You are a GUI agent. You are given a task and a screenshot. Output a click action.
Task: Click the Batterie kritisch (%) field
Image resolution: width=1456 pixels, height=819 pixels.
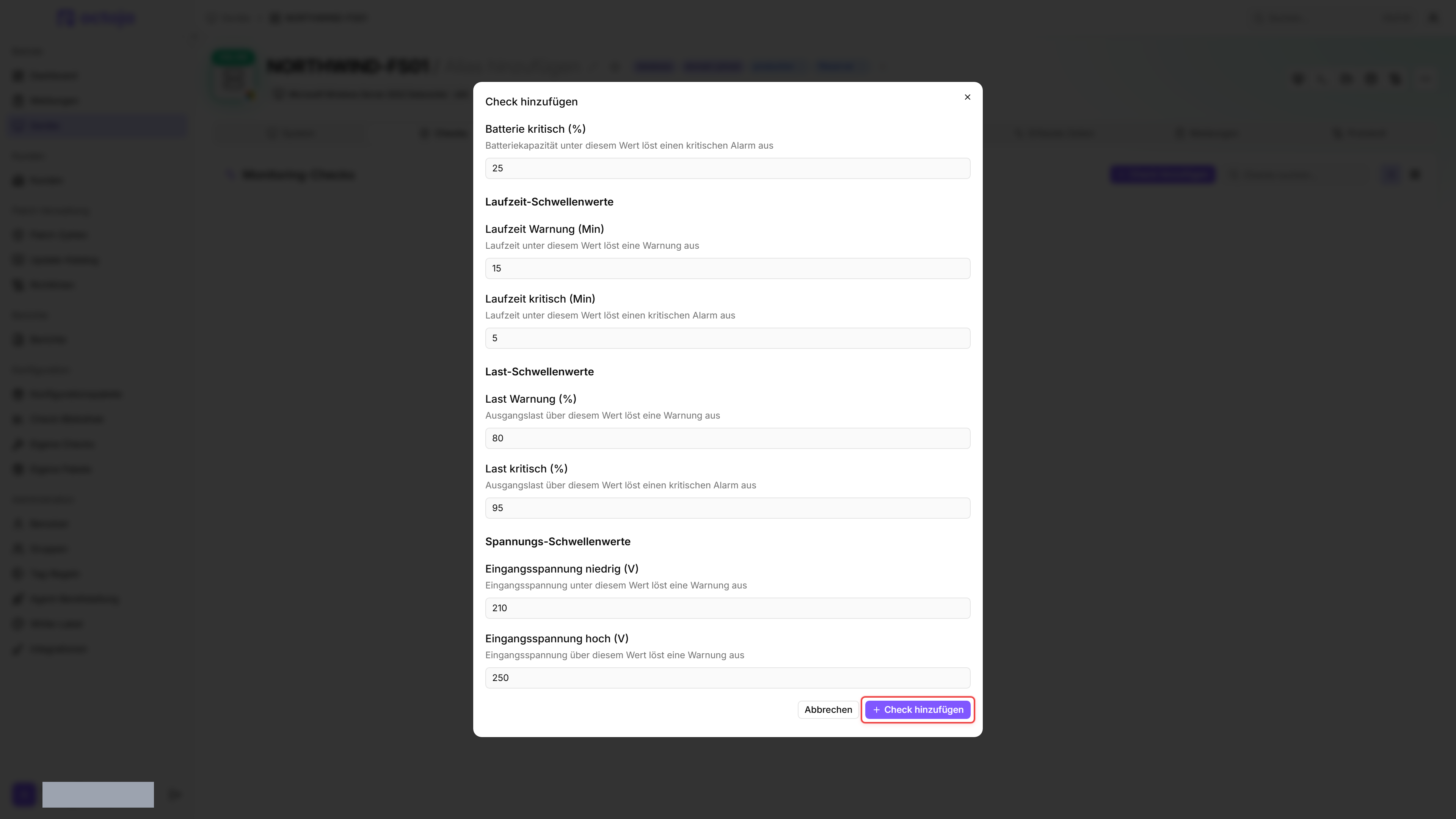pyautogui.click(x=728, y=168)
